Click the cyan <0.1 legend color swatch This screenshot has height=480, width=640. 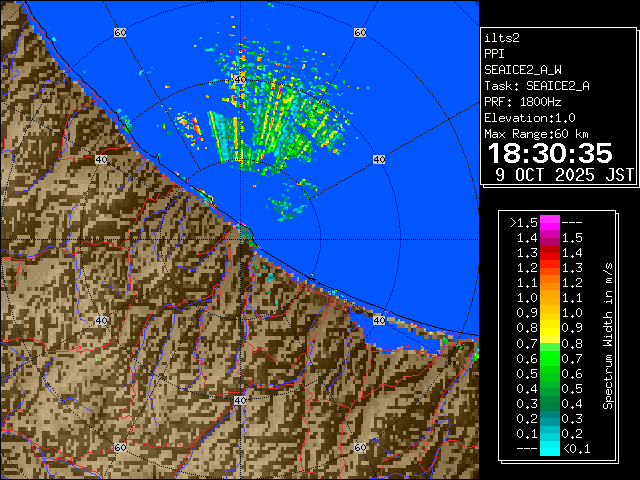click(x=549, y=449)
